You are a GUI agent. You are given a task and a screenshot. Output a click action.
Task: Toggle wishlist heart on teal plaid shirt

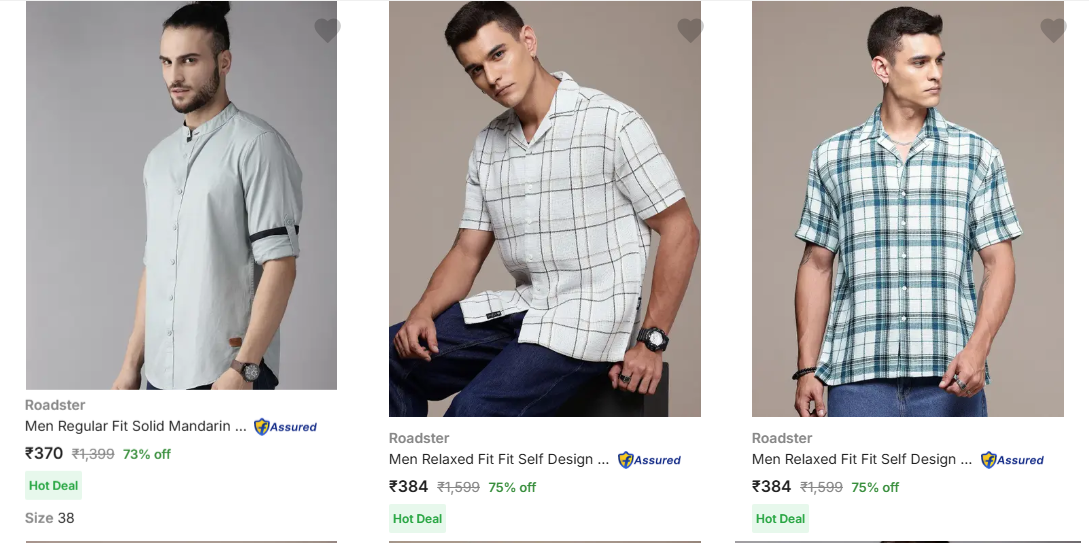tap(1053, 30)
